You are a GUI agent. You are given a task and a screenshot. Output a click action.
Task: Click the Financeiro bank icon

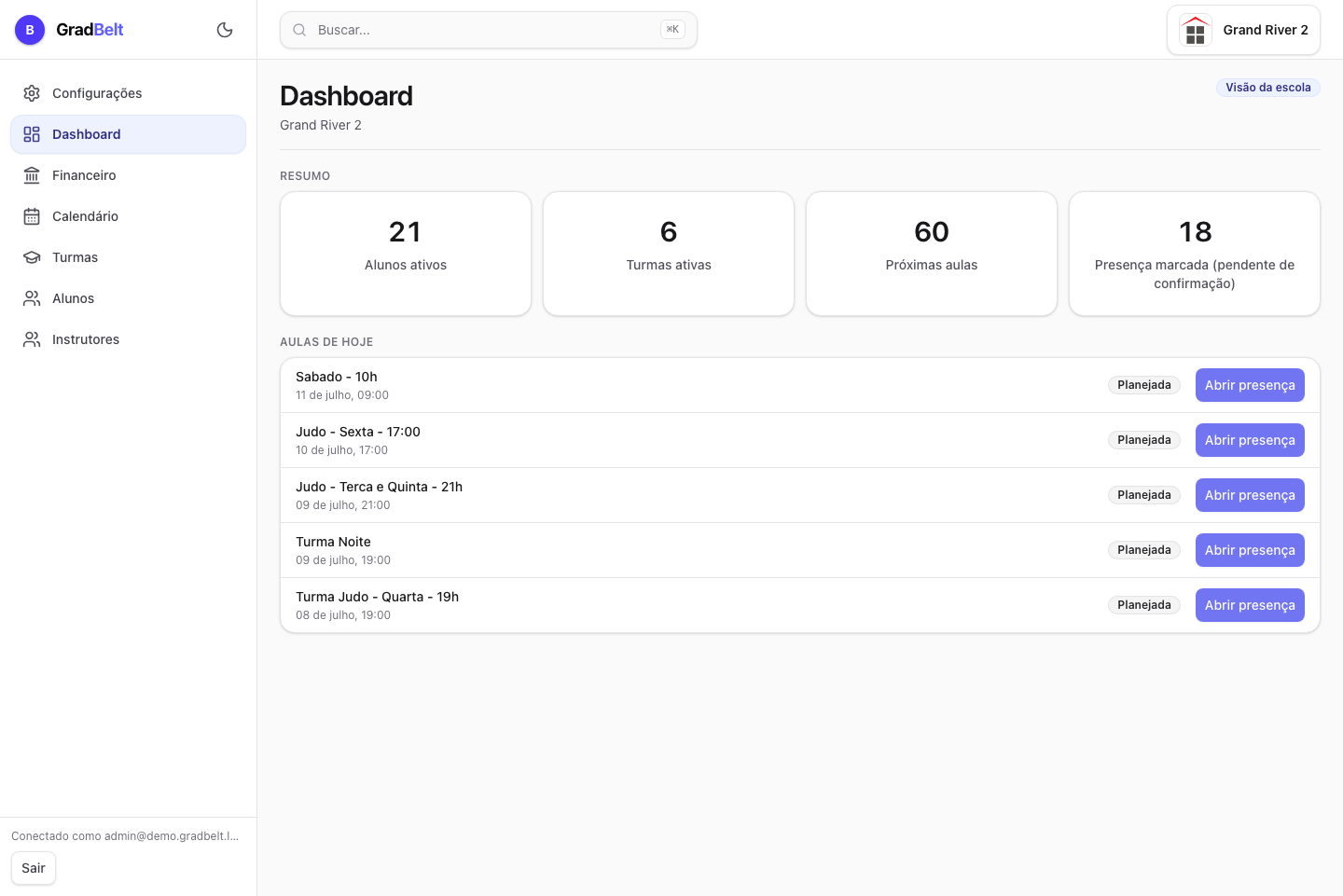(x=32, y=175)
